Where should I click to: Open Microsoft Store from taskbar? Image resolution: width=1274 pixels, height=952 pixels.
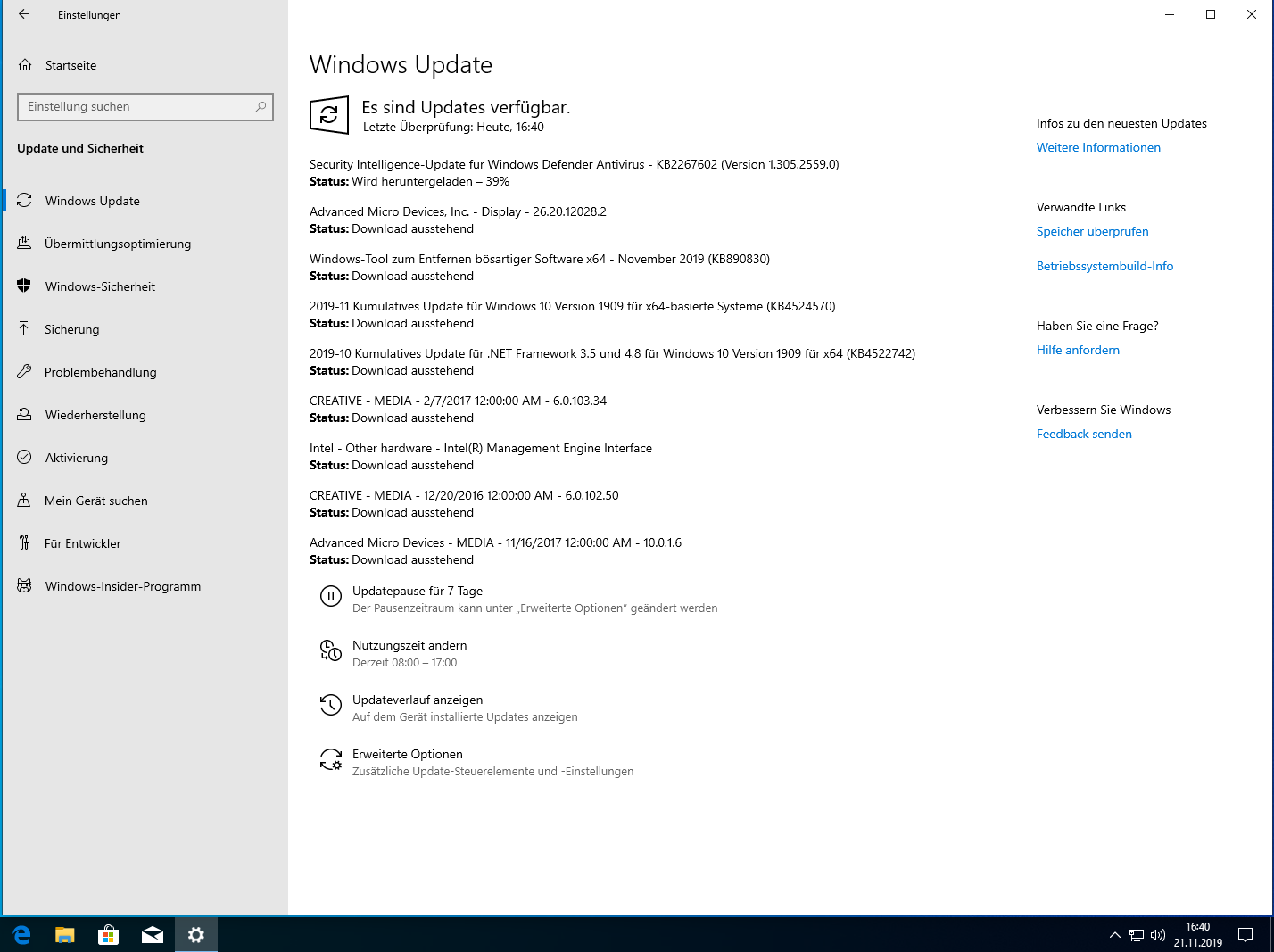tap(109, 934)
